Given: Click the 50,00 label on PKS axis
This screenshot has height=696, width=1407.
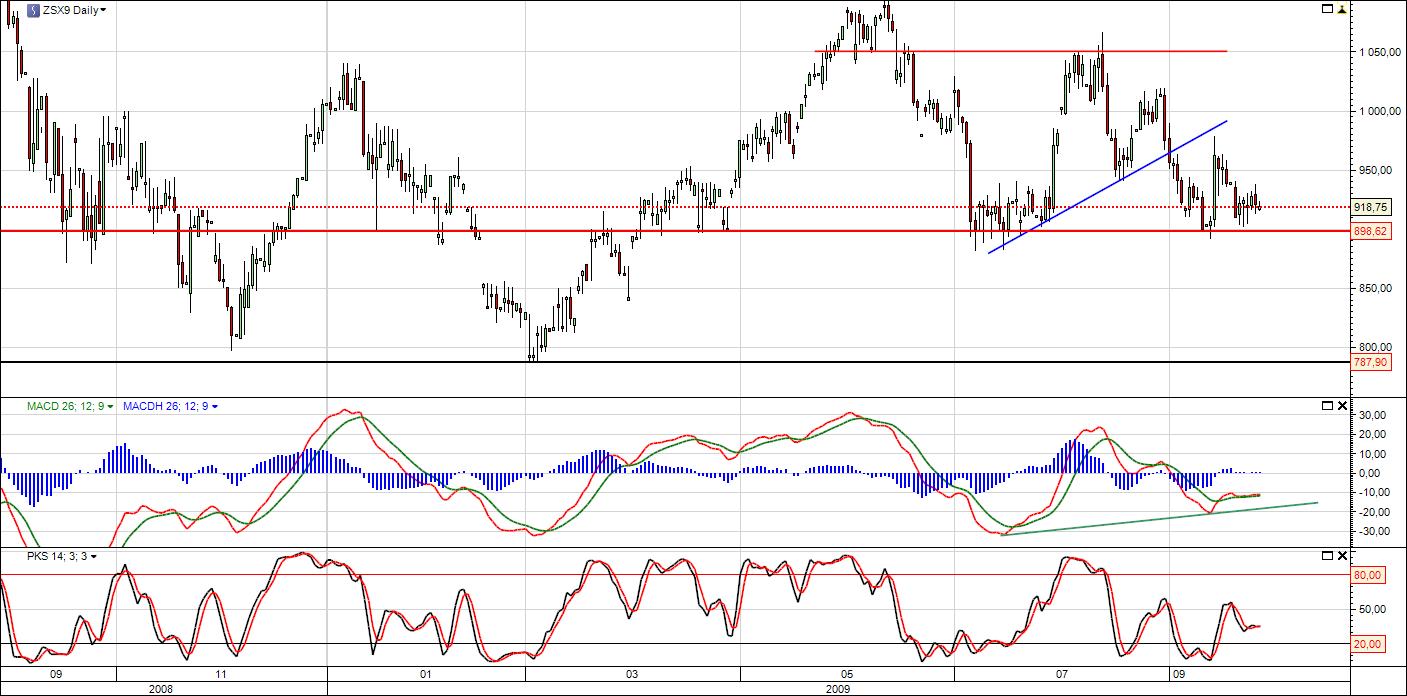Looking at the screenshot, I should click(1370, 609).
